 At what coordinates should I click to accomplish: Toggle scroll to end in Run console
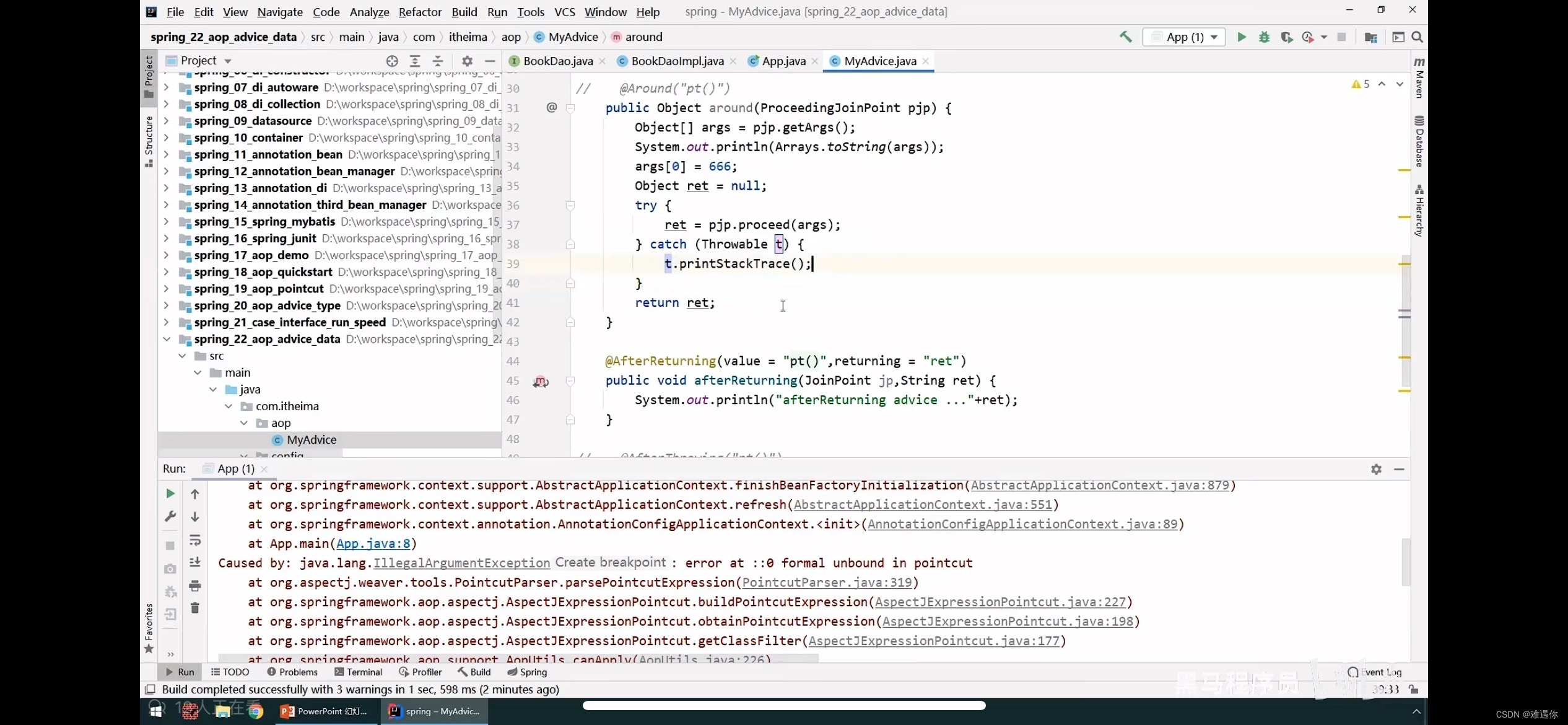pos(195,562)
